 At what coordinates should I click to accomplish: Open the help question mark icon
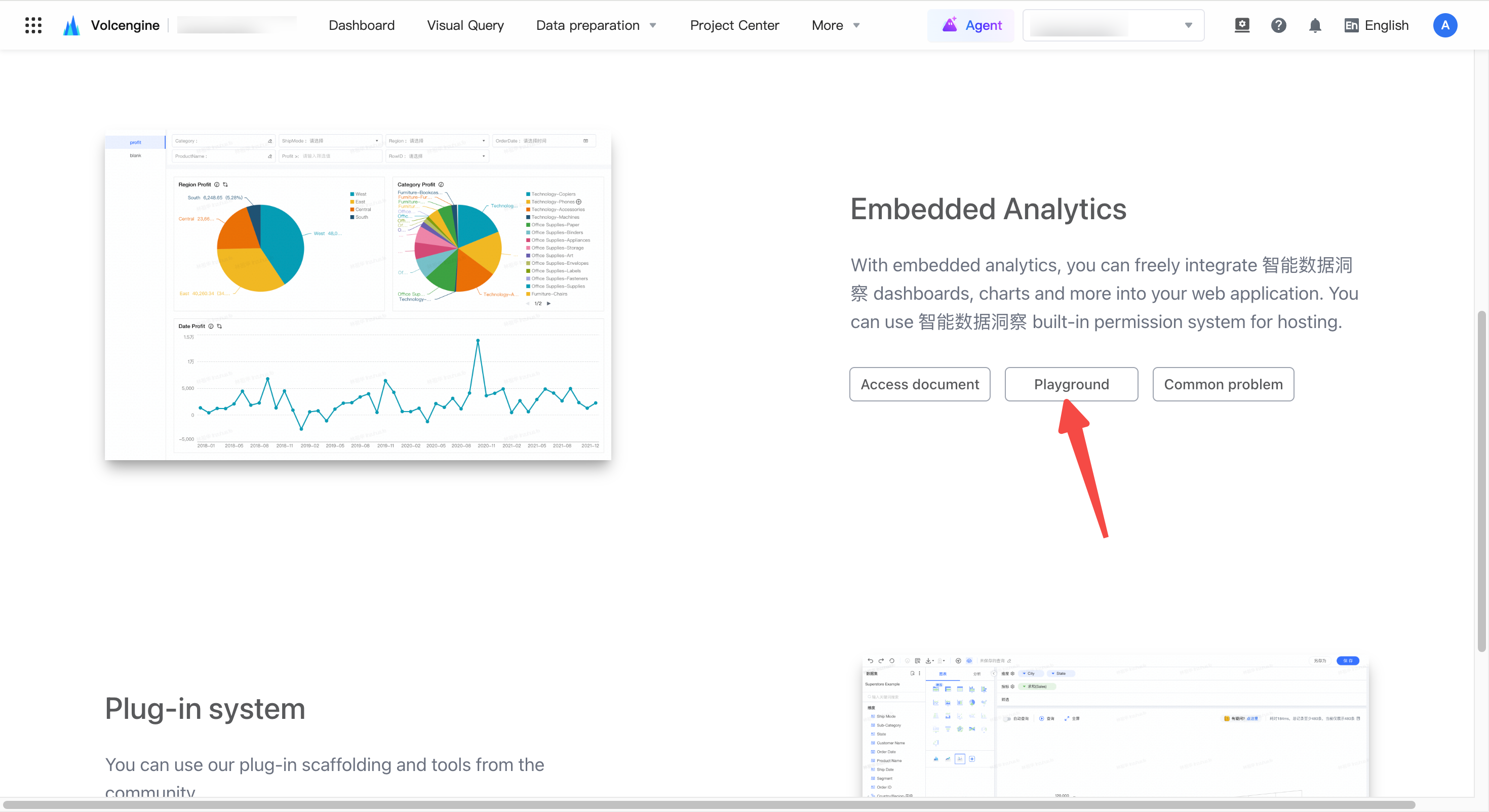pyautogui.click(x=1279, y=25)
